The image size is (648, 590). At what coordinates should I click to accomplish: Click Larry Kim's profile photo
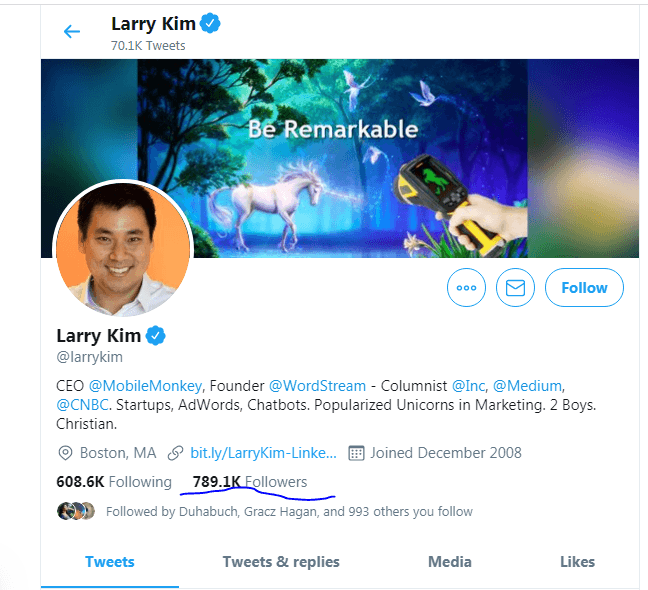click(x=123, y=250)
